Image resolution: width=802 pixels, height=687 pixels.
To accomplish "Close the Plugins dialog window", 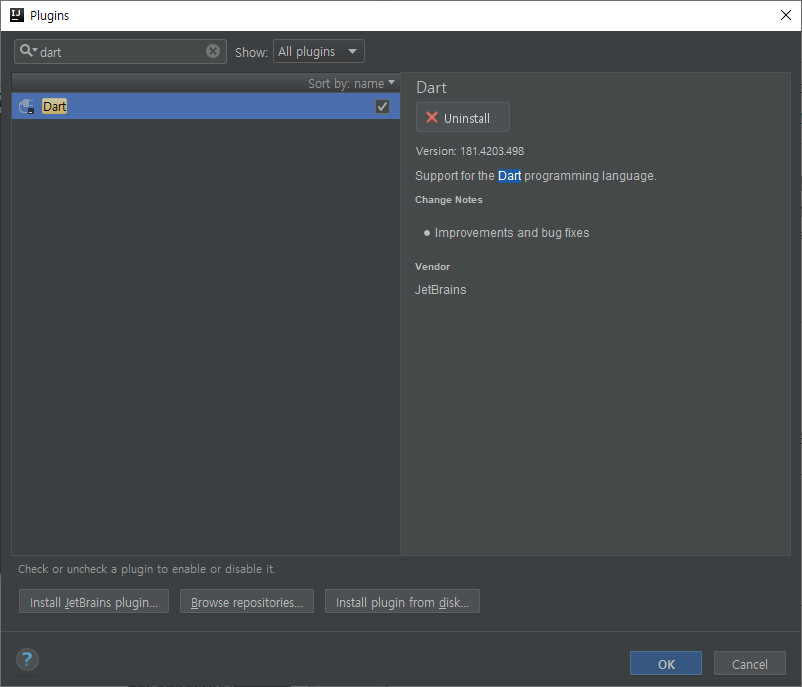I will pos(786,15).
